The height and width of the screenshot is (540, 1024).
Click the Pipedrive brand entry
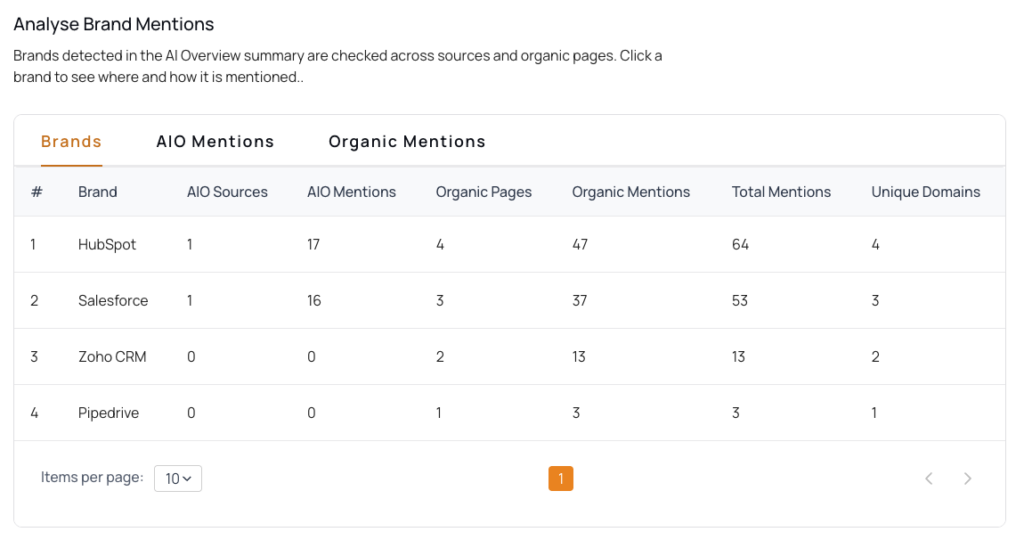pos(108,413)
